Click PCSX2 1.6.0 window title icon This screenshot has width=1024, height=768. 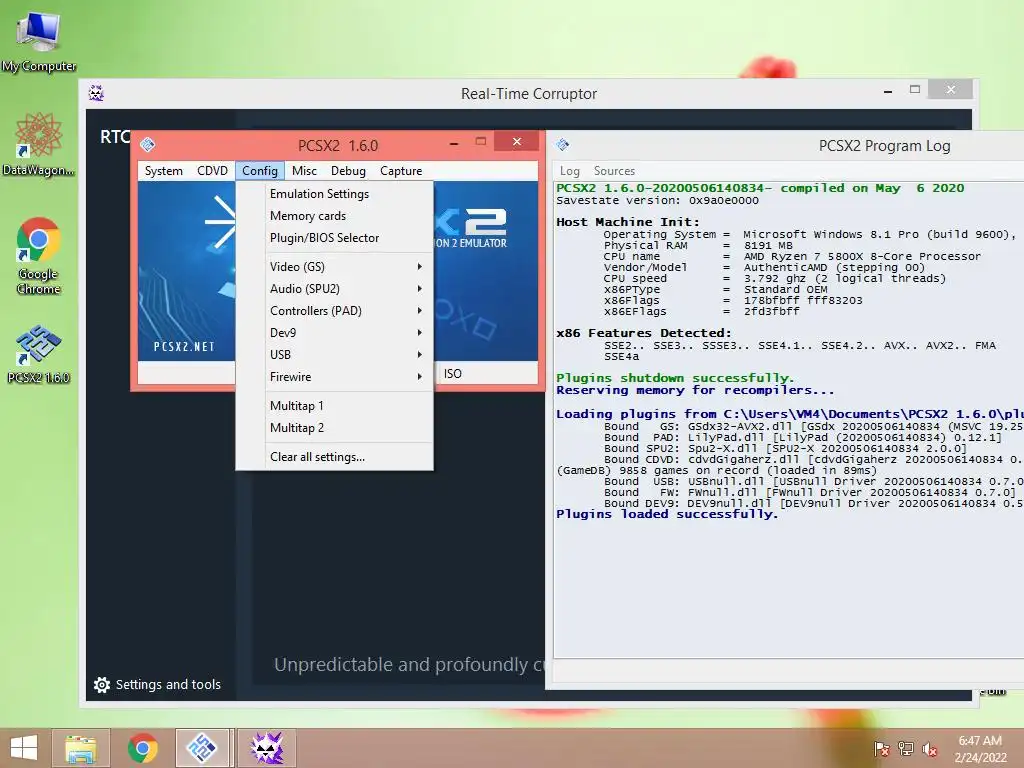(x=148, y=144)
